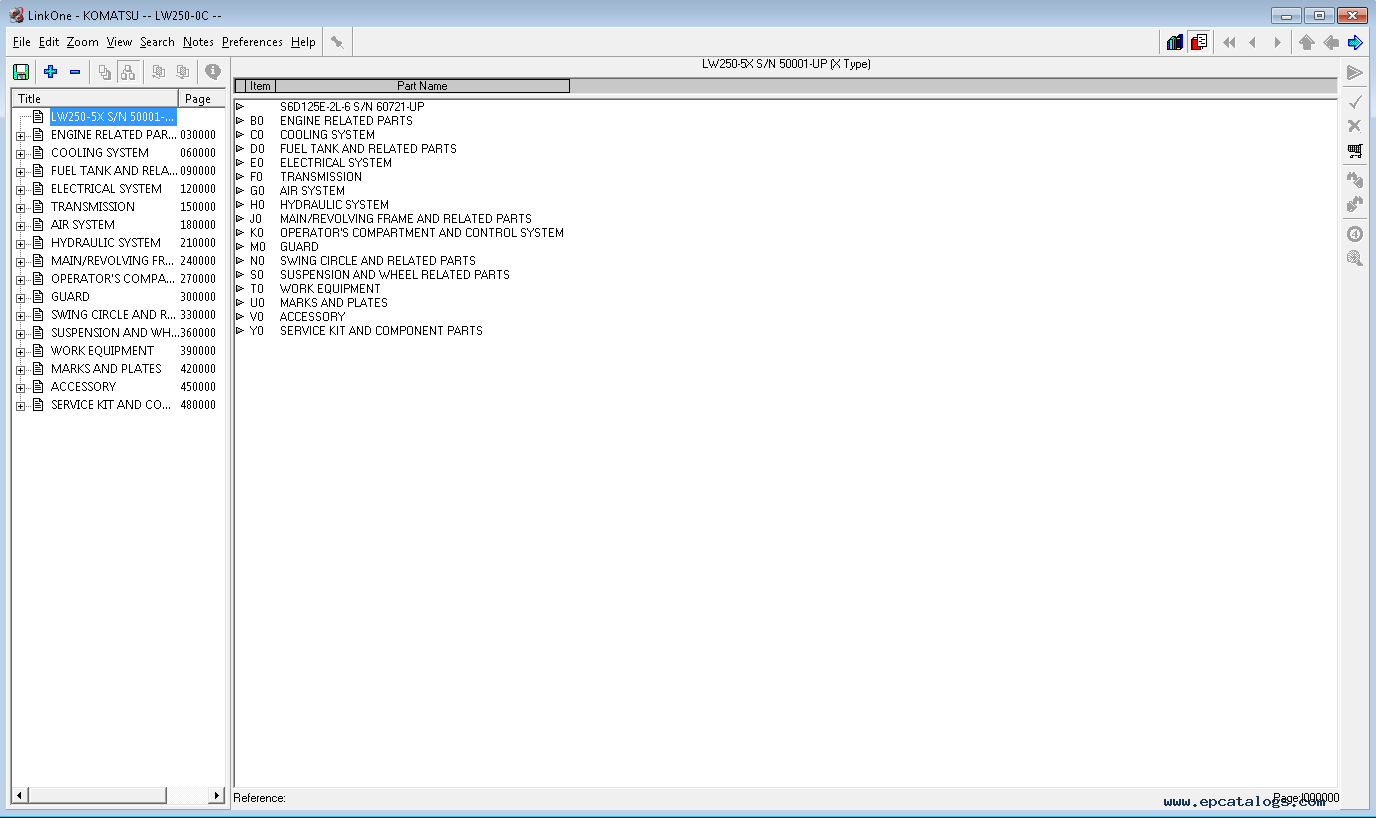Click the shopping cart selection list icon
This screenshot has width=1376, height=818.
1355,151
